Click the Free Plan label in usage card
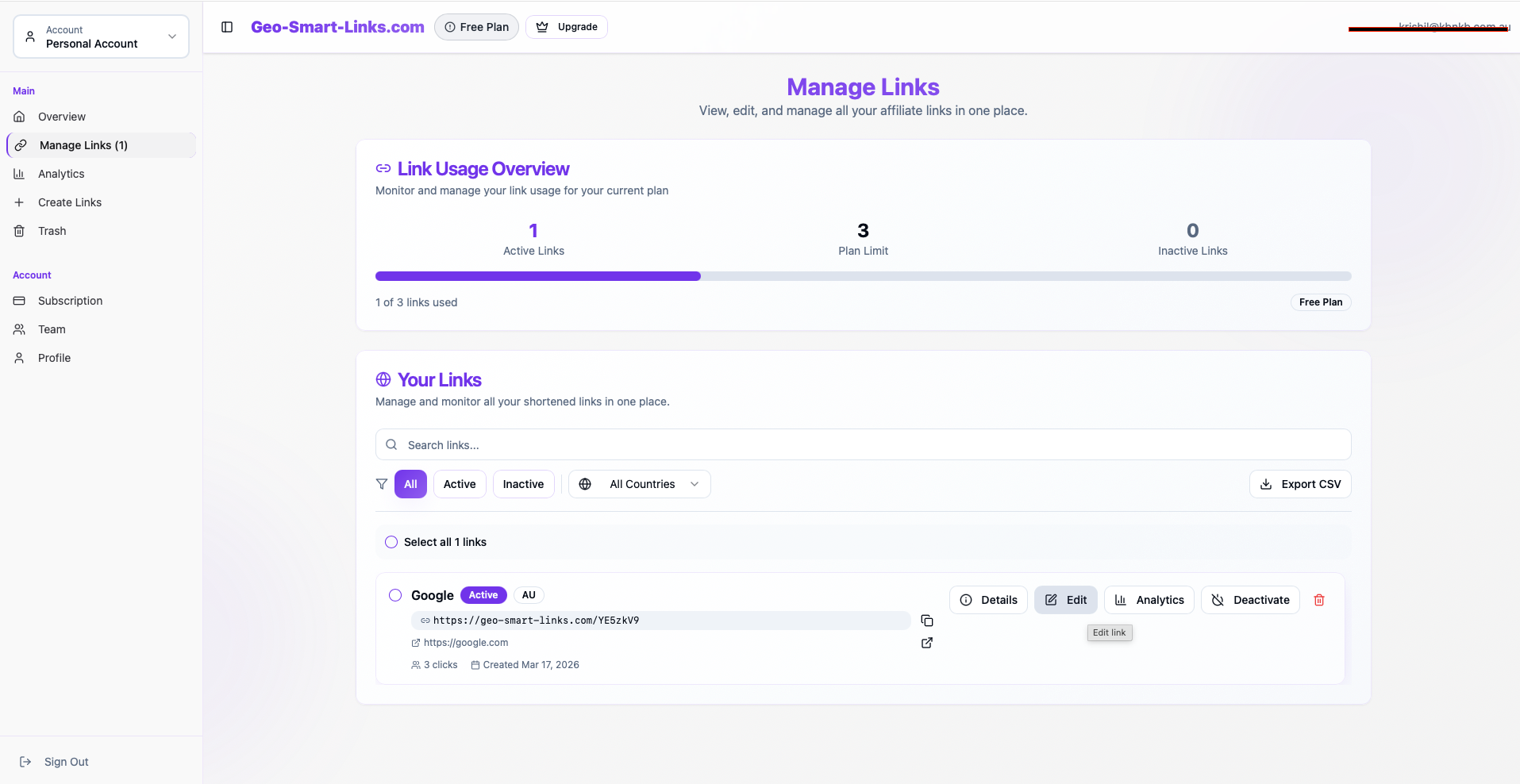 (x=1321, y=302)
